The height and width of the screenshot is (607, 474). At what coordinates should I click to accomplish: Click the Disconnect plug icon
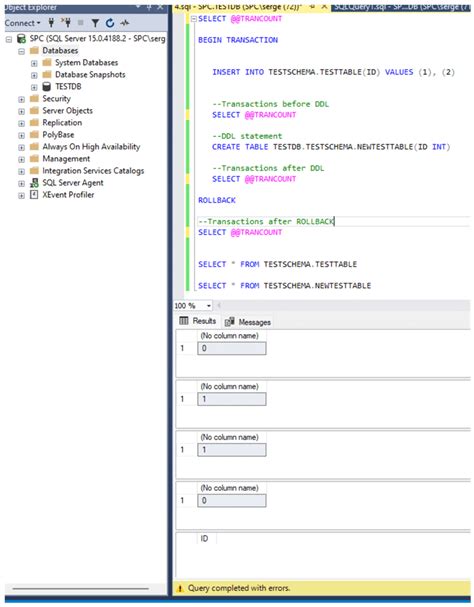pyautogui.click(x=66, y=23)
